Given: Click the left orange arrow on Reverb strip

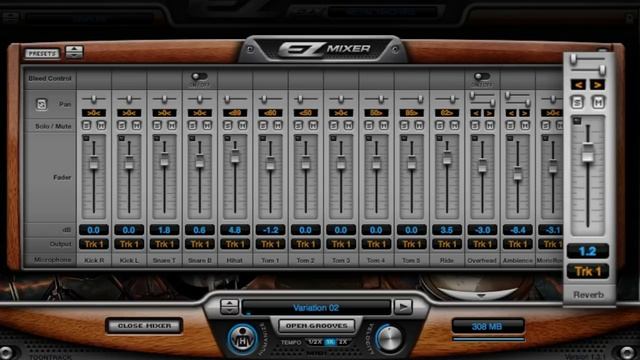Looking at the screenshot, I should point(579,85).
